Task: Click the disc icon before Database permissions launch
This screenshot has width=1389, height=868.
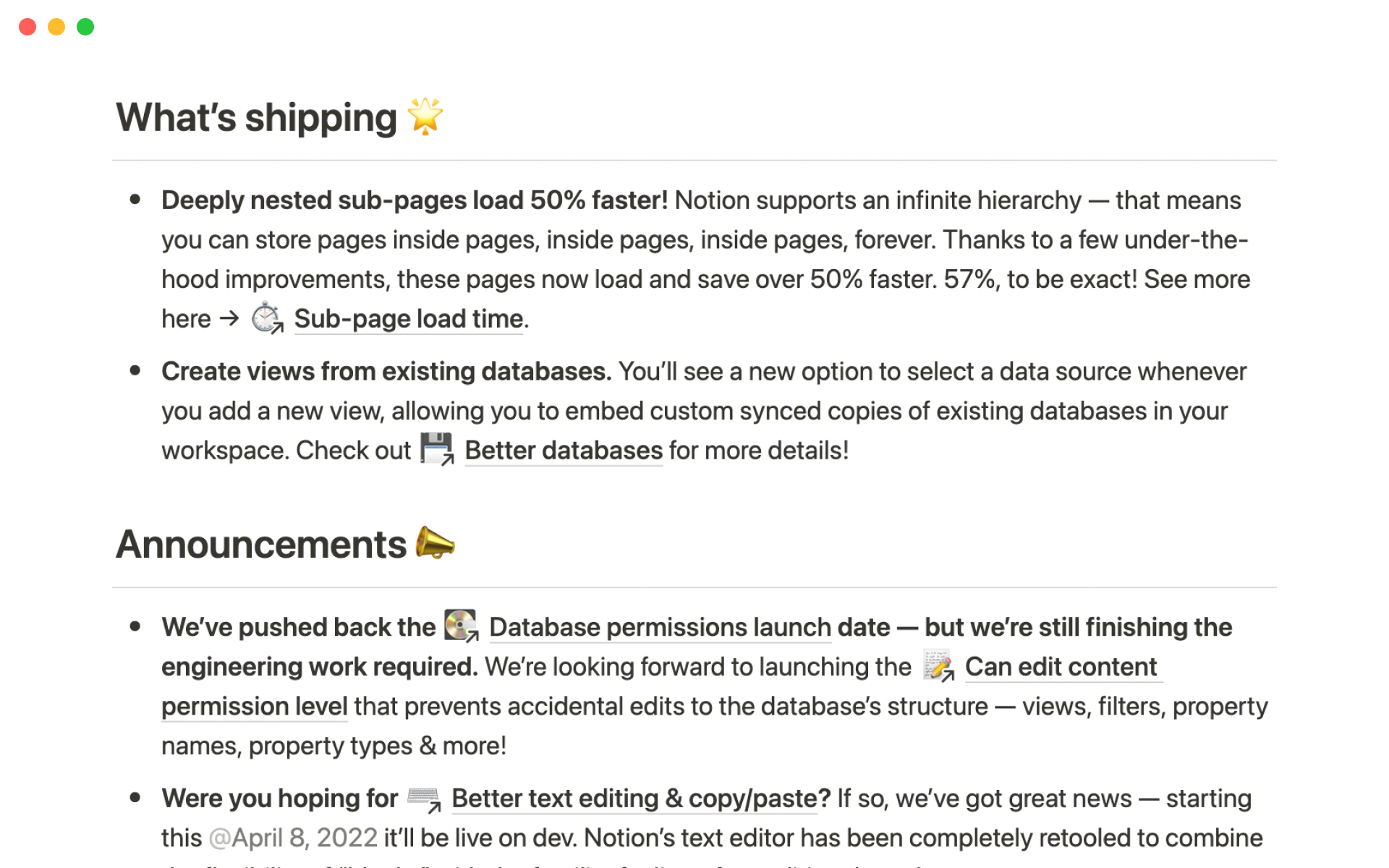Action: pyautogui.click(x=461, y=626)
